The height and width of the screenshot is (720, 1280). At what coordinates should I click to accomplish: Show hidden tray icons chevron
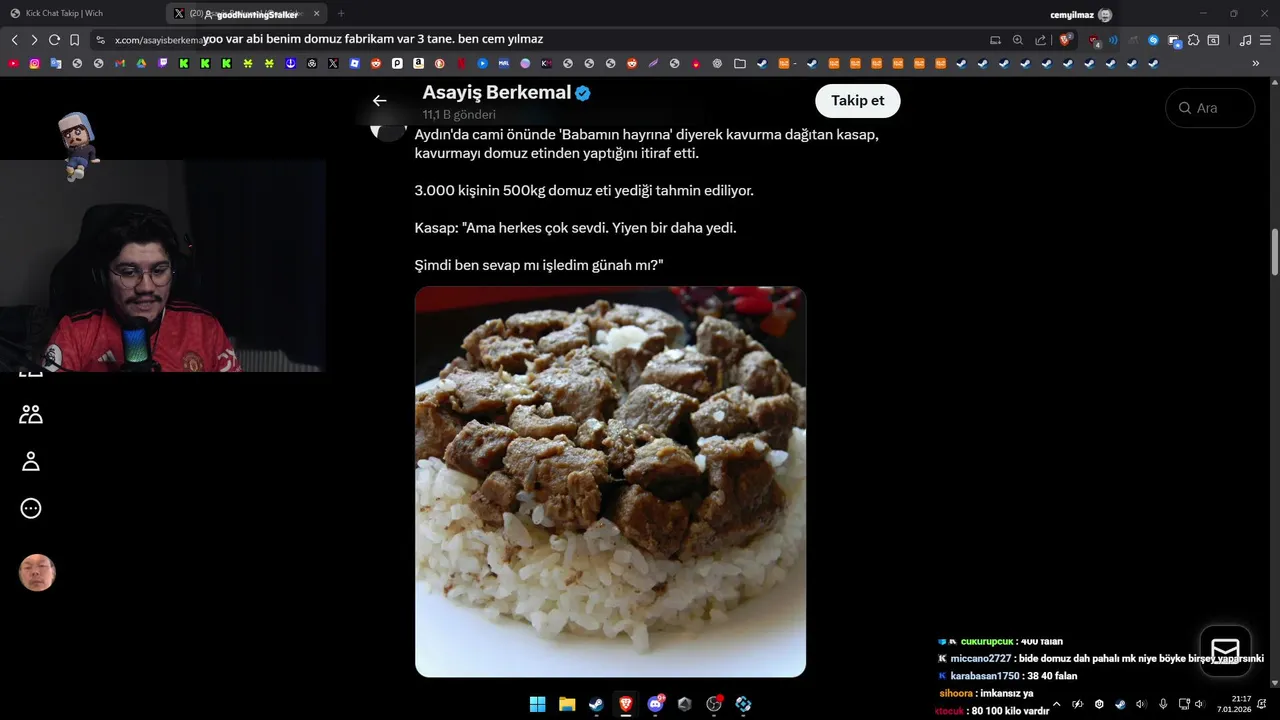1056,704
